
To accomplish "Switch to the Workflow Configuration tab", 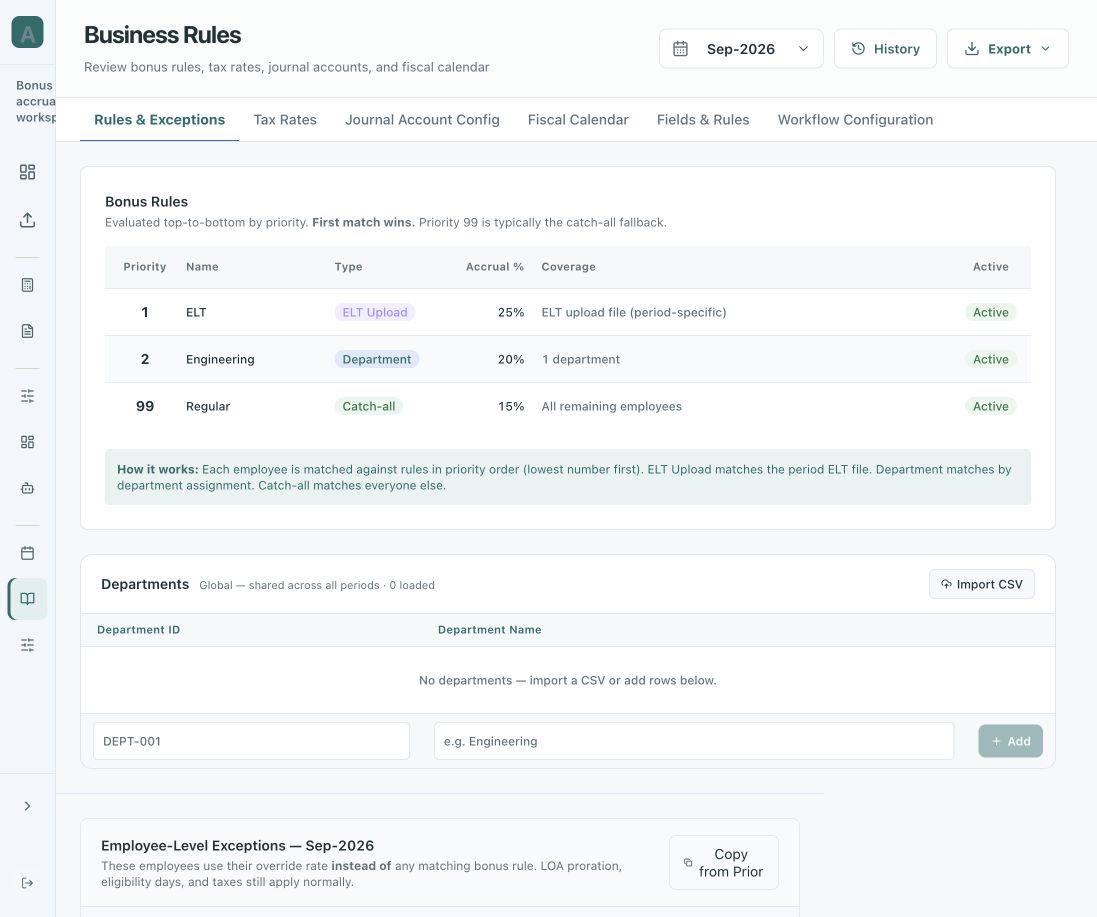I will point(855,120).
